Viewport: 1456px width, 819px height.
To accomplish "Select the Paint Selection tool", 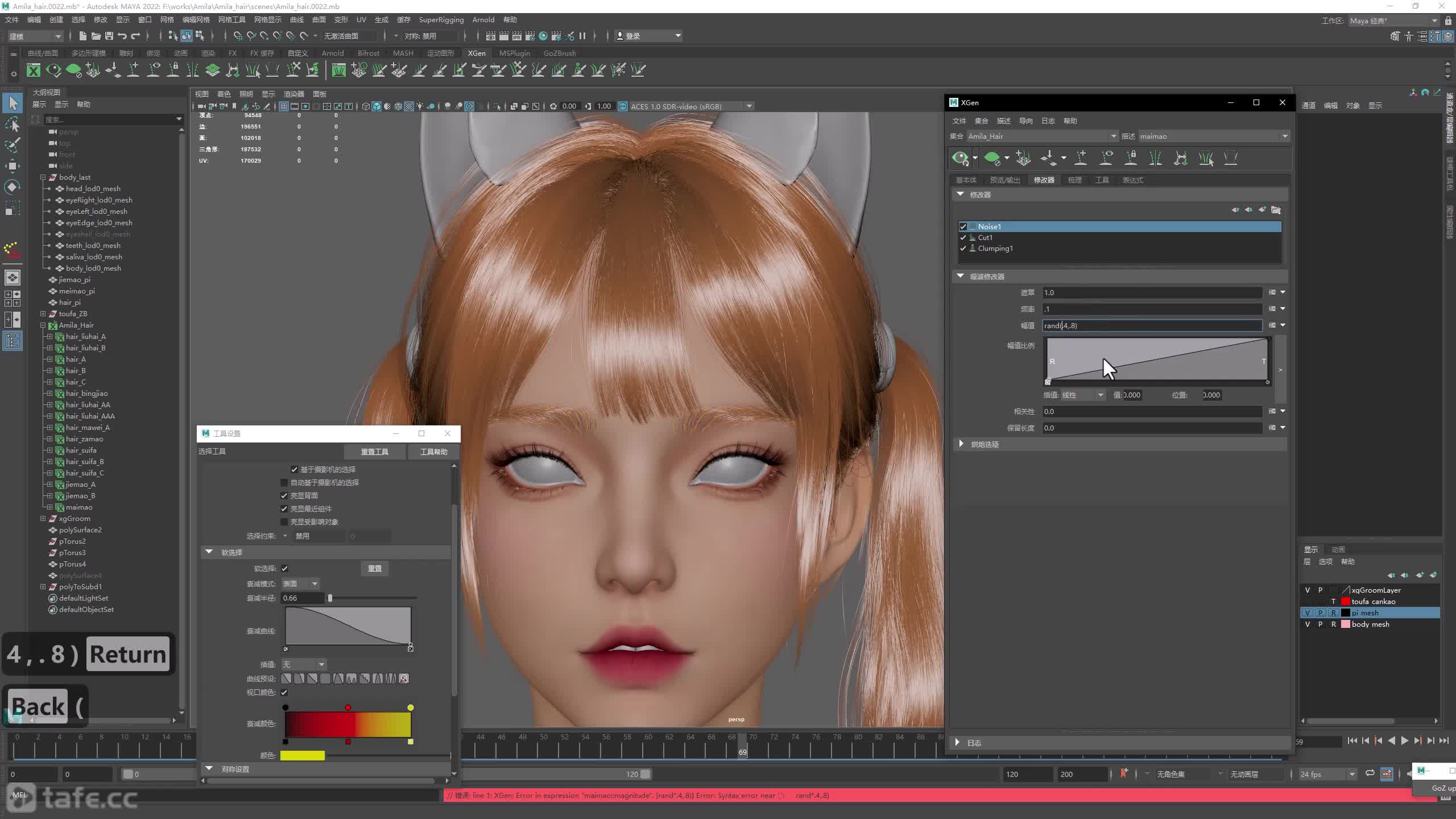I will 13,145.
